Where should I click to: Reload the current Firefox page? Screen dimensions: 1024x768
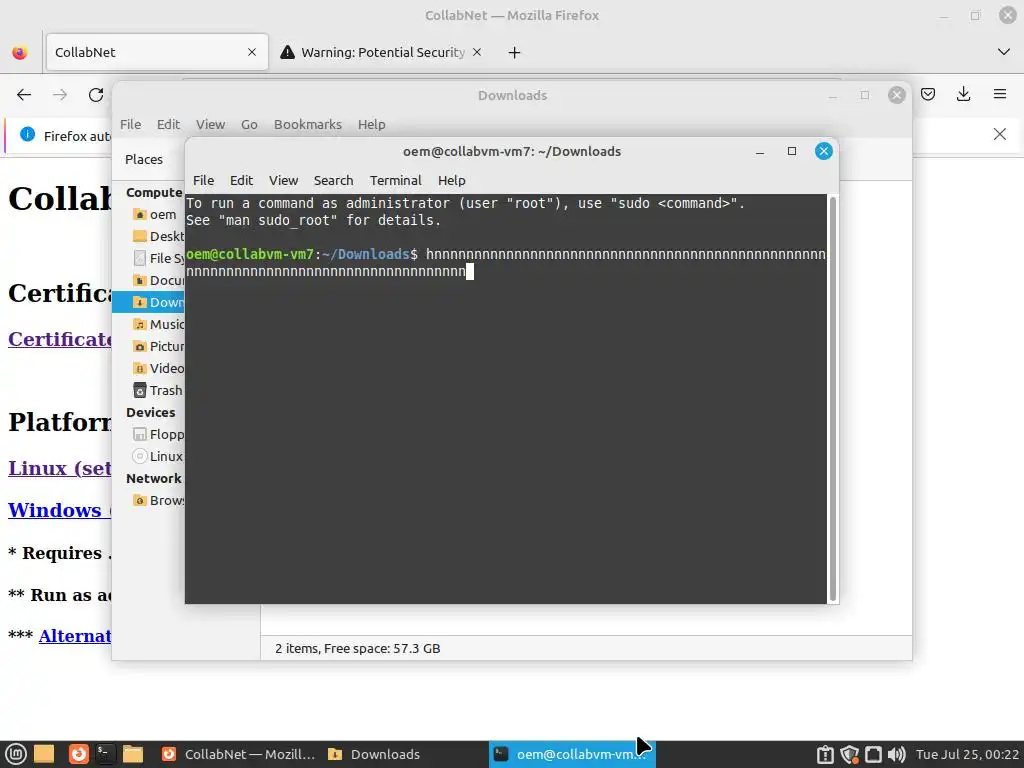(x=96, y=95)
